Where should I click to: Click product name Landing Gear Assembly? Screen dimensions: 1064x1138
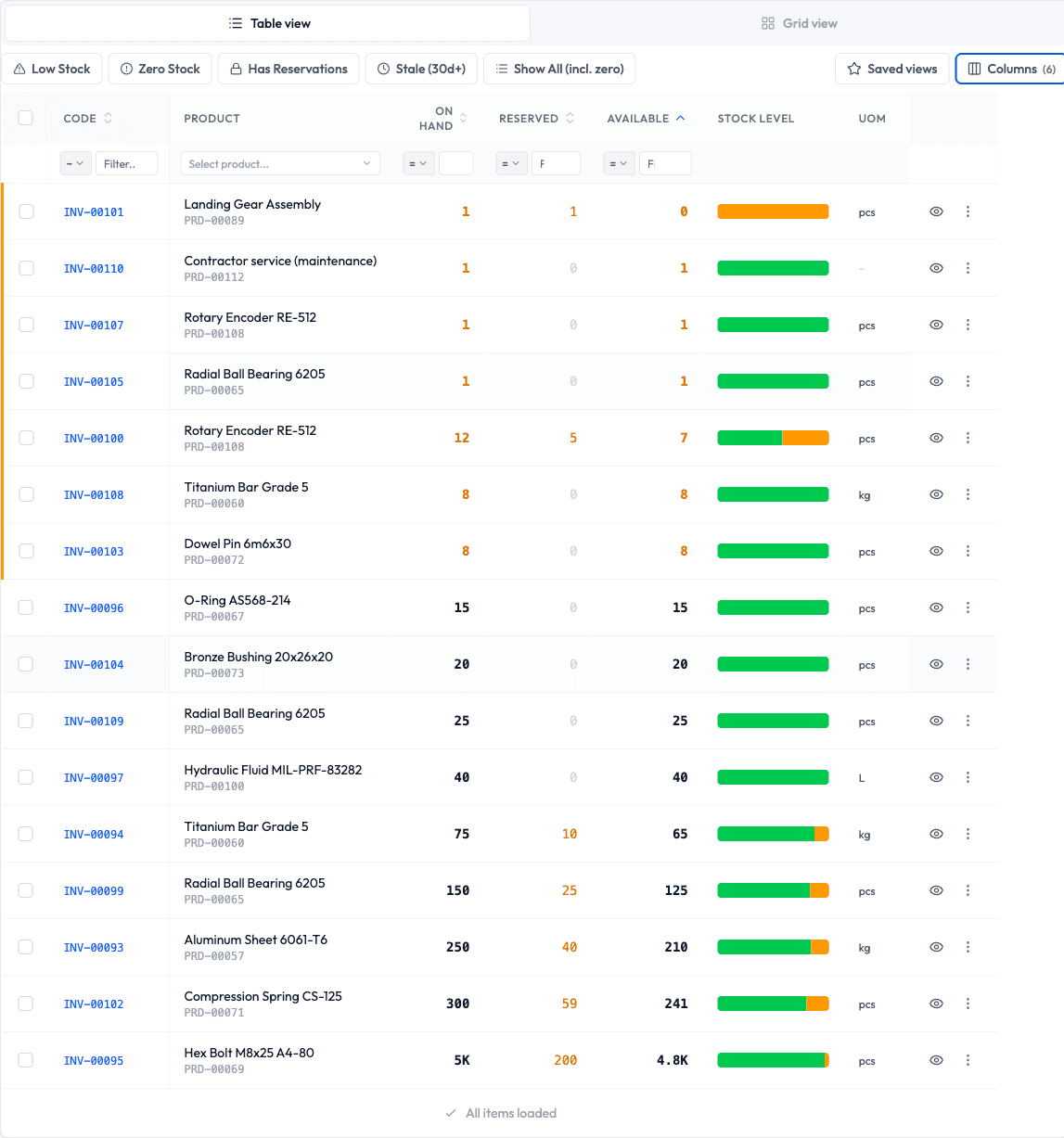pyautogui.click(x=252, y=204)
